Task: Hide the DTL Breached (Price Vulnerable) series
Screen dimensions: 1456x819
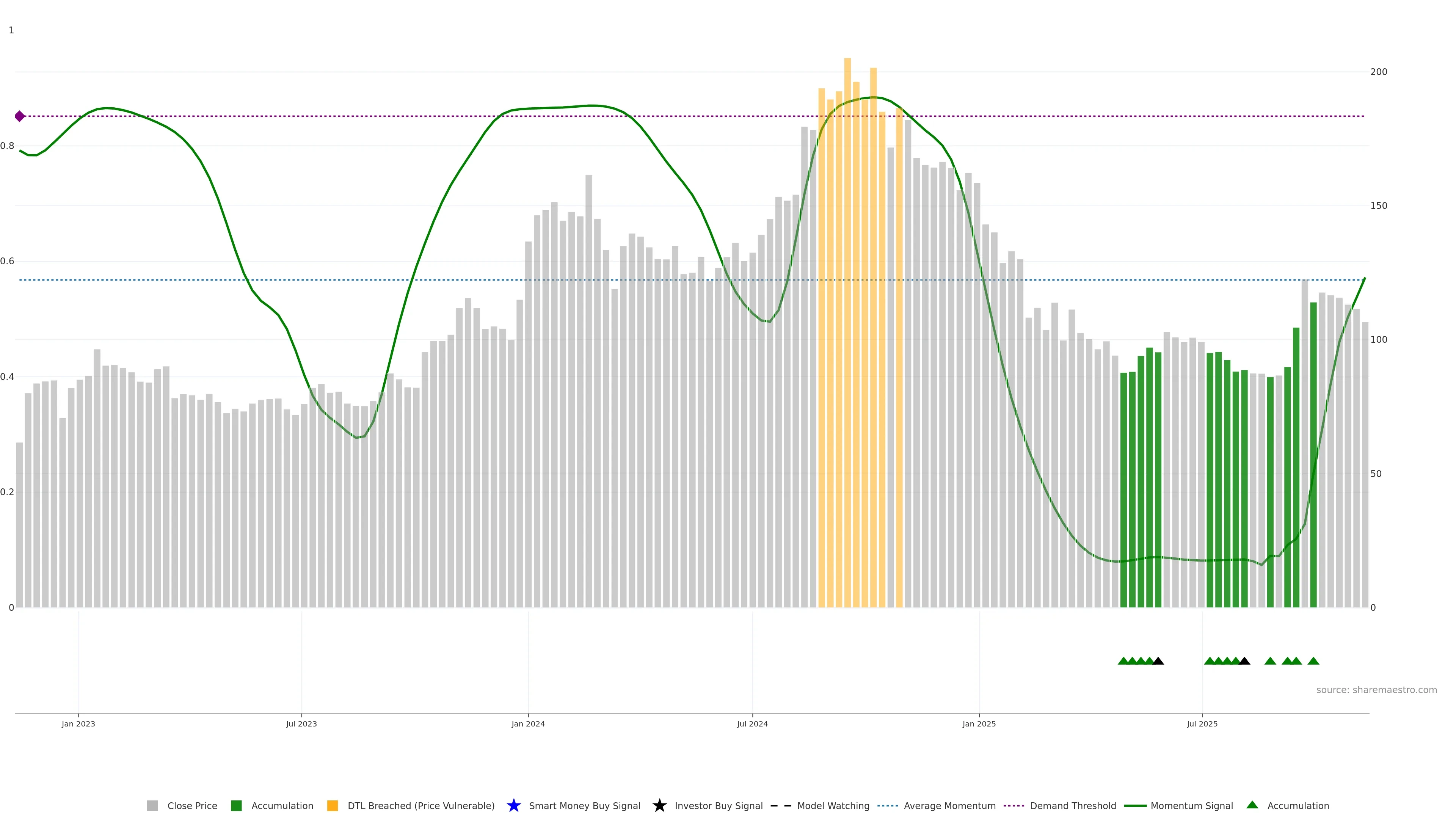Action: (x=420, y=805)
